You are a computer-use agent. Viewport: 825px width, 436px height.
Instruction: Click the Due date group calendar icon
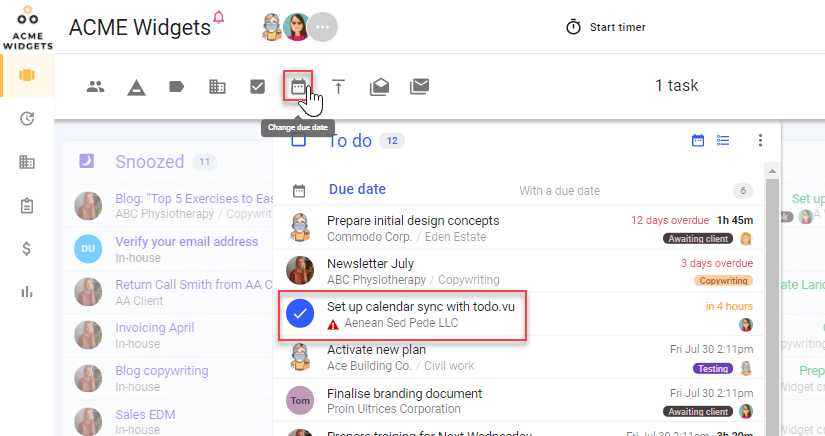[x=299, y=190]
